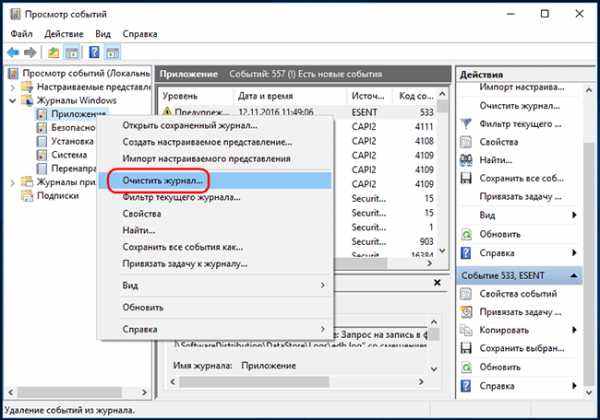Select the System log icon in tree

click(x=42, y=155)
